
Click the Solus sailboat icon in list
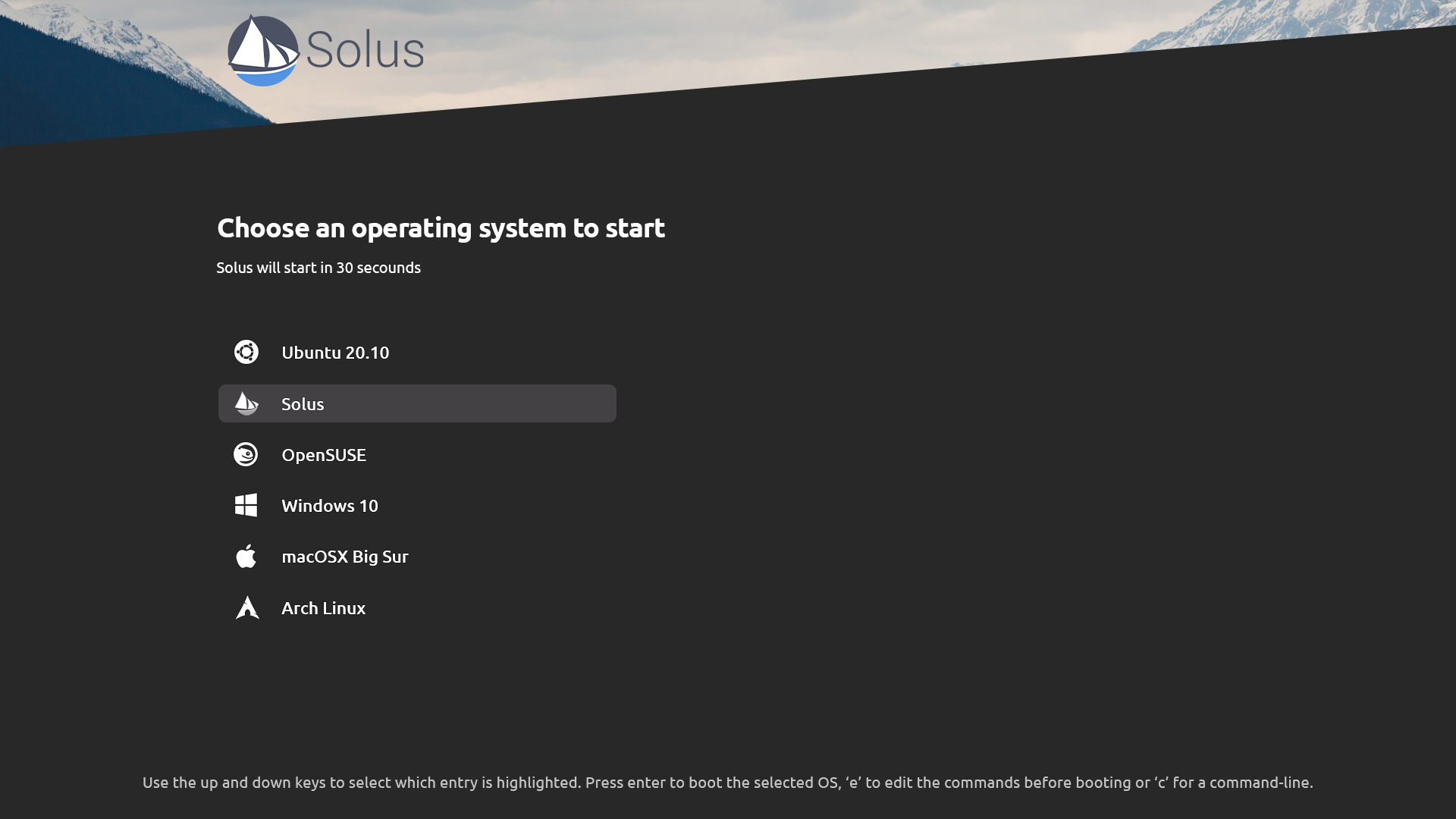(x=246, y=403)
